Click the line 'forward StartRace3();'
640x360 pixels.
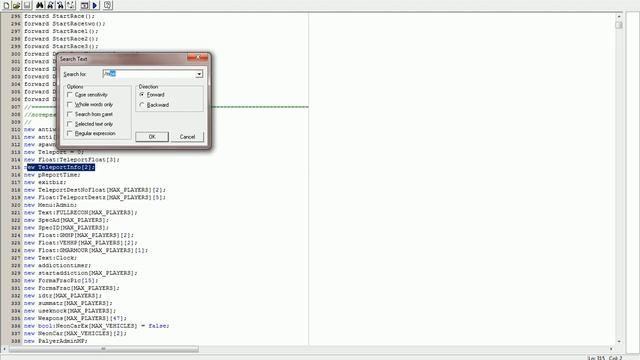(x=61, y=47)
